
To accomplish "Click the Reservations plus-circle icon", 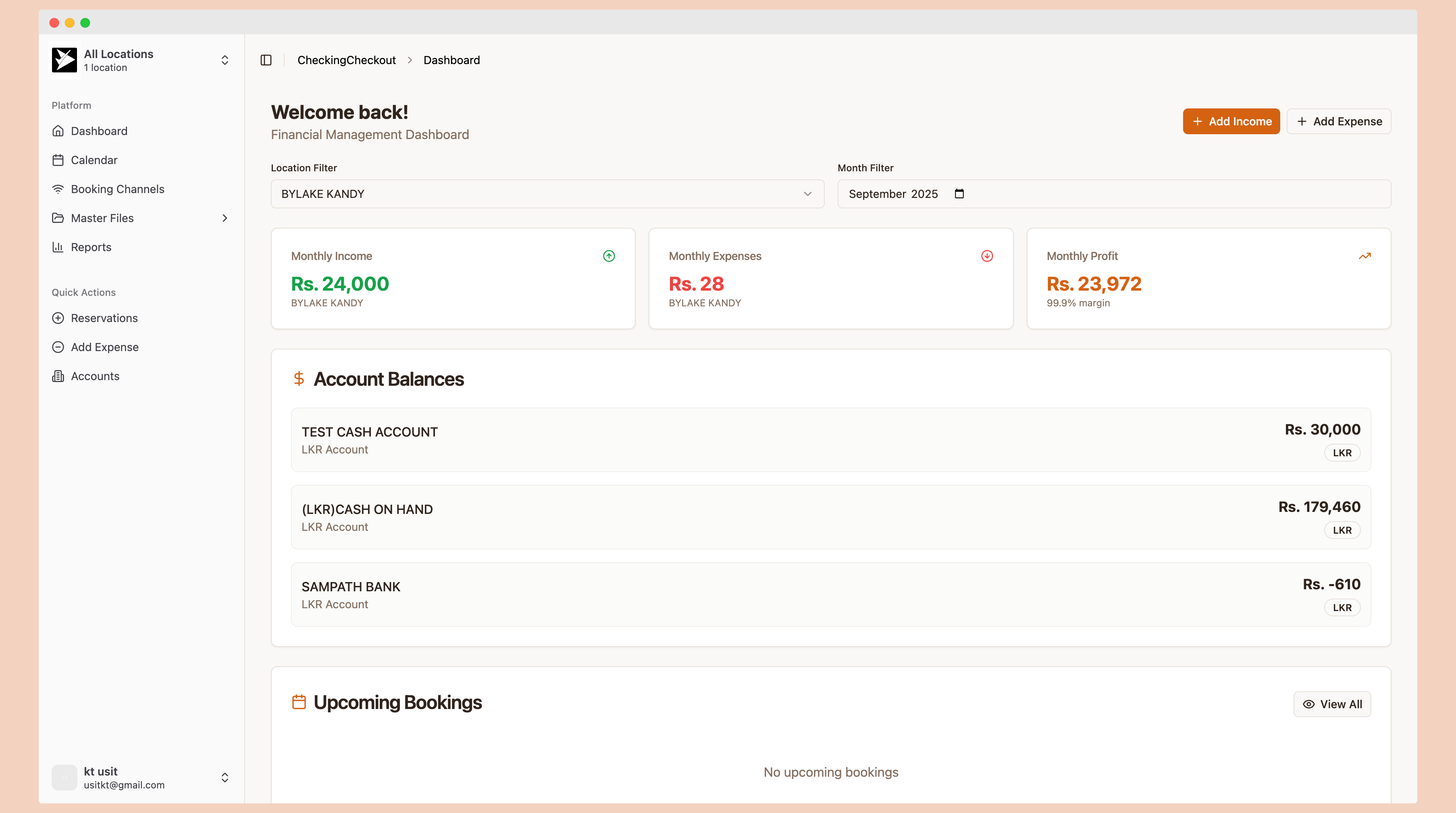I will point(58,318).
